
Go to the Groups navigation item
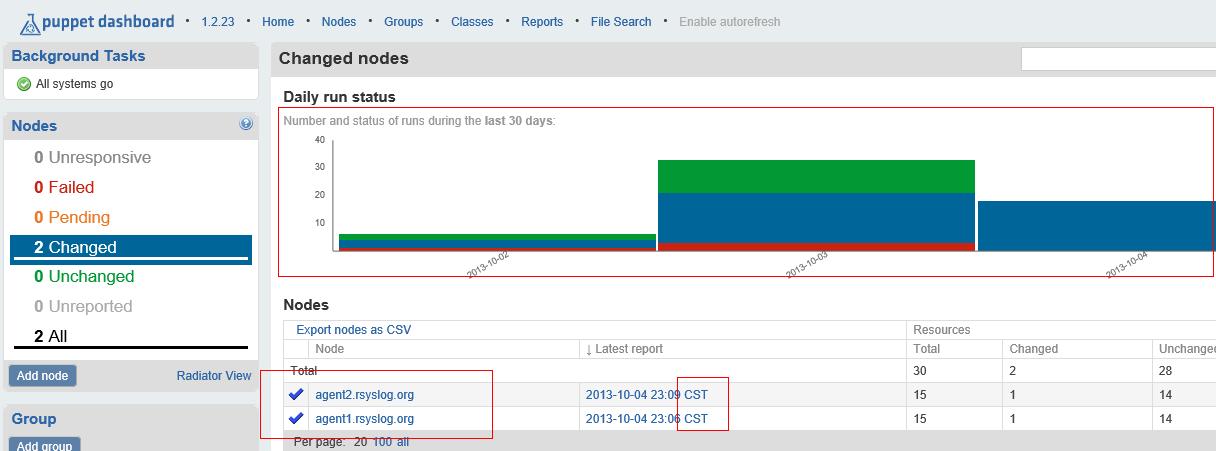(403, 21)
